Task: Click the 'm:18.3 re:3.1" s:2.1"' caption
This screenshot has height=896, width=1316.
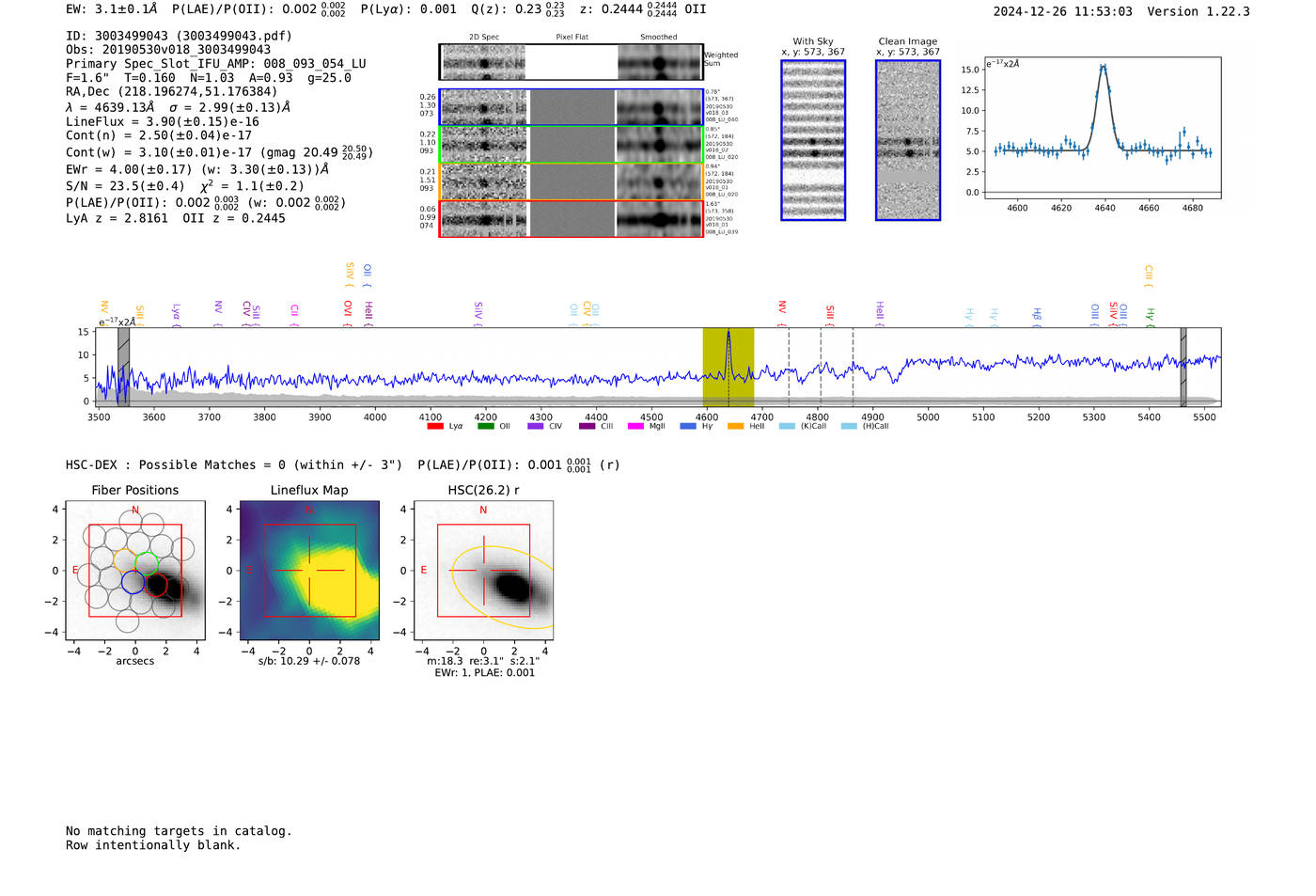Action: 483,661
